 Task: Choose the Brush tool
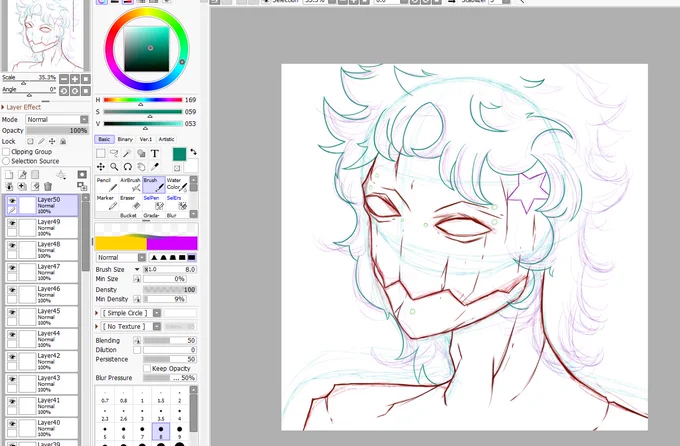tap(154, 184)
